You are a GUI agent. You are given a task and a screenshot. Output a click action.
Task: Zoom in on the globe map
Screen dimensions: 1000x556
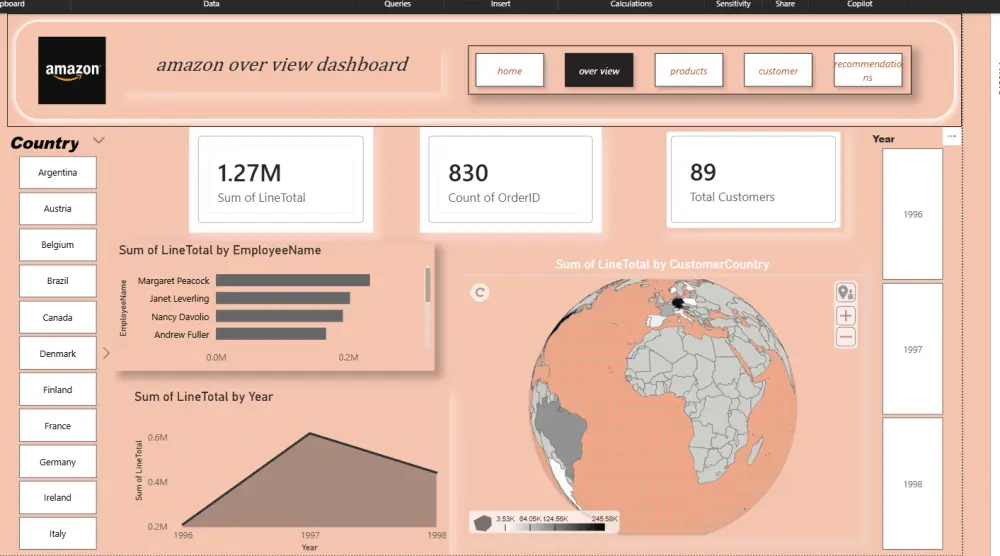[x=846, y=316]
